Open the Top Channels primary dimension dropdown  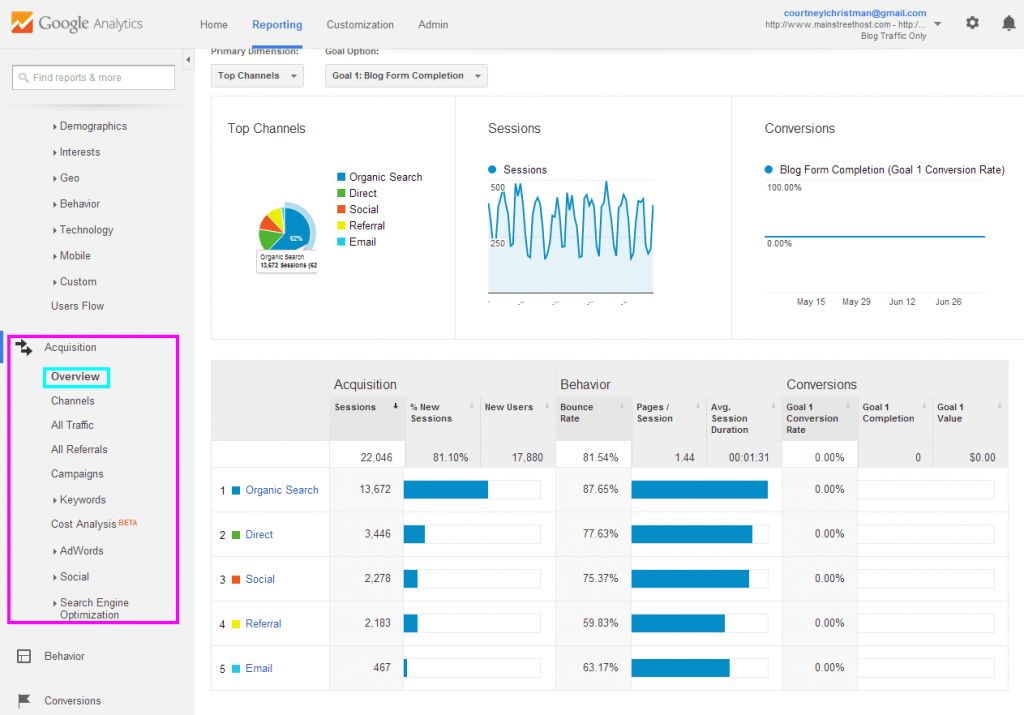pyautogui.click(x=257, y=75)
